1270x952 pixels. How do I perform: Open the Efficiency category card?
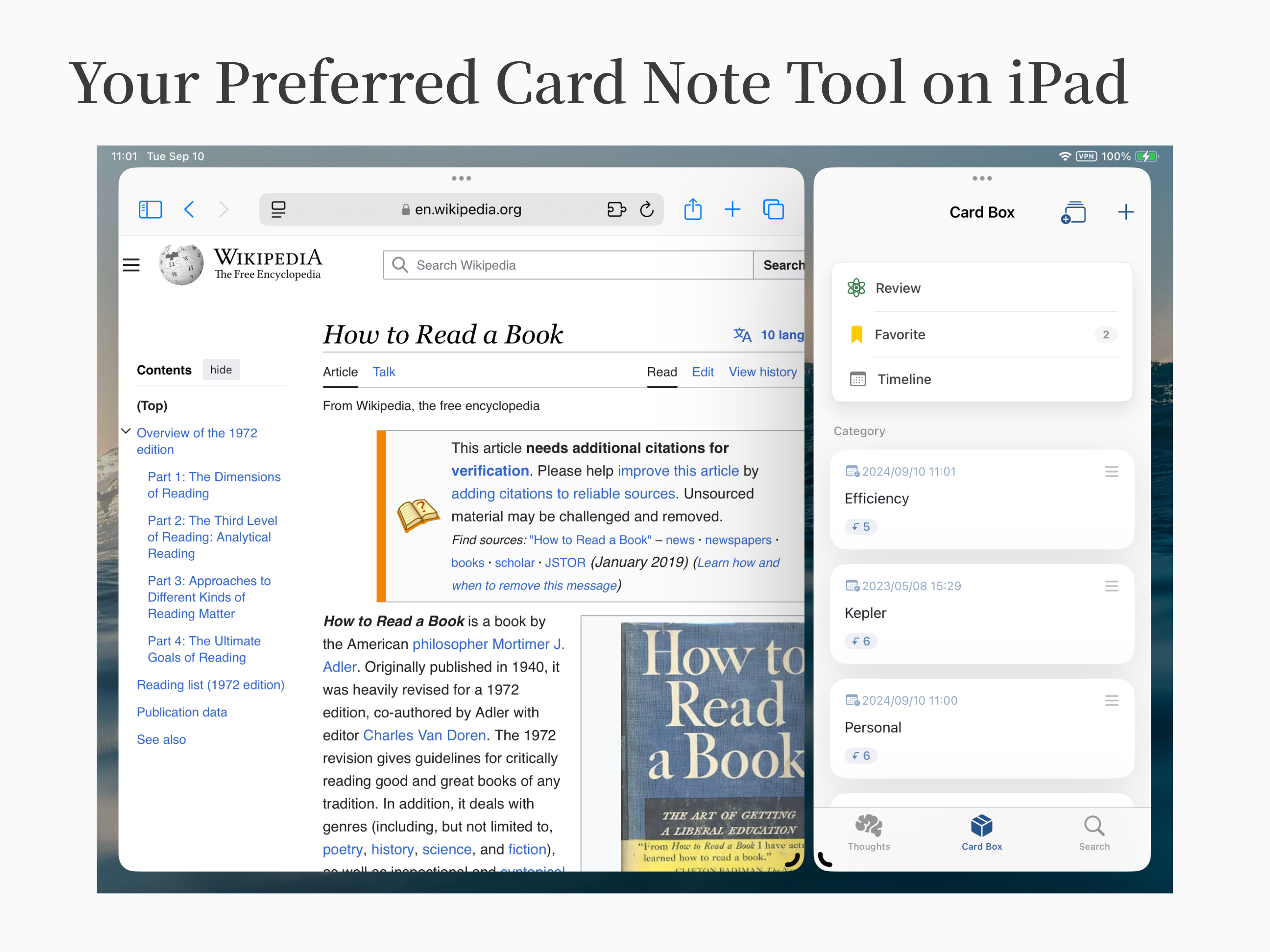coord(982,500)
